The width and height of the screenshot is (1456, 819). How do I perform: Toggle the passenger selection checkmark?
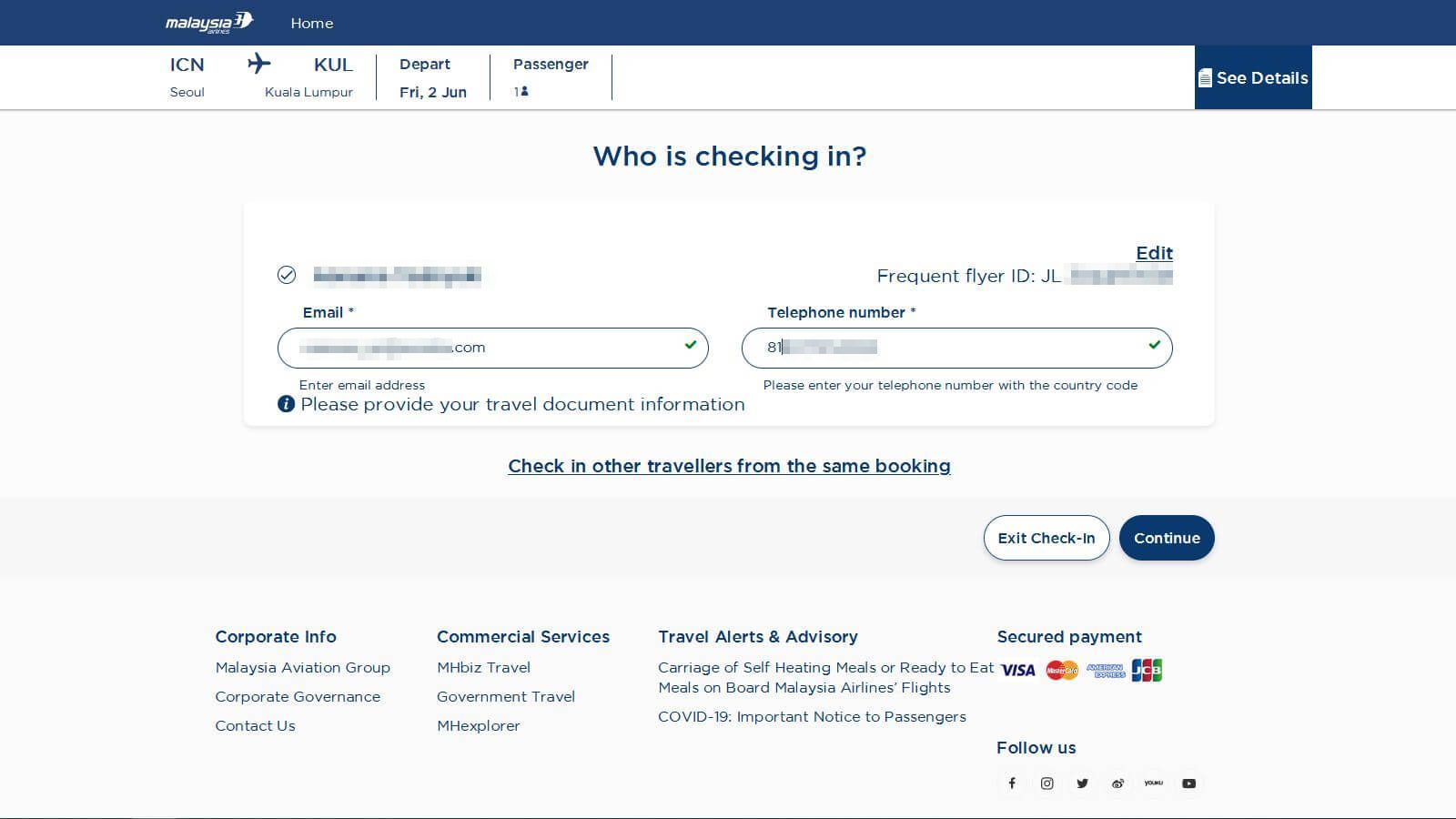pos(287,275)
